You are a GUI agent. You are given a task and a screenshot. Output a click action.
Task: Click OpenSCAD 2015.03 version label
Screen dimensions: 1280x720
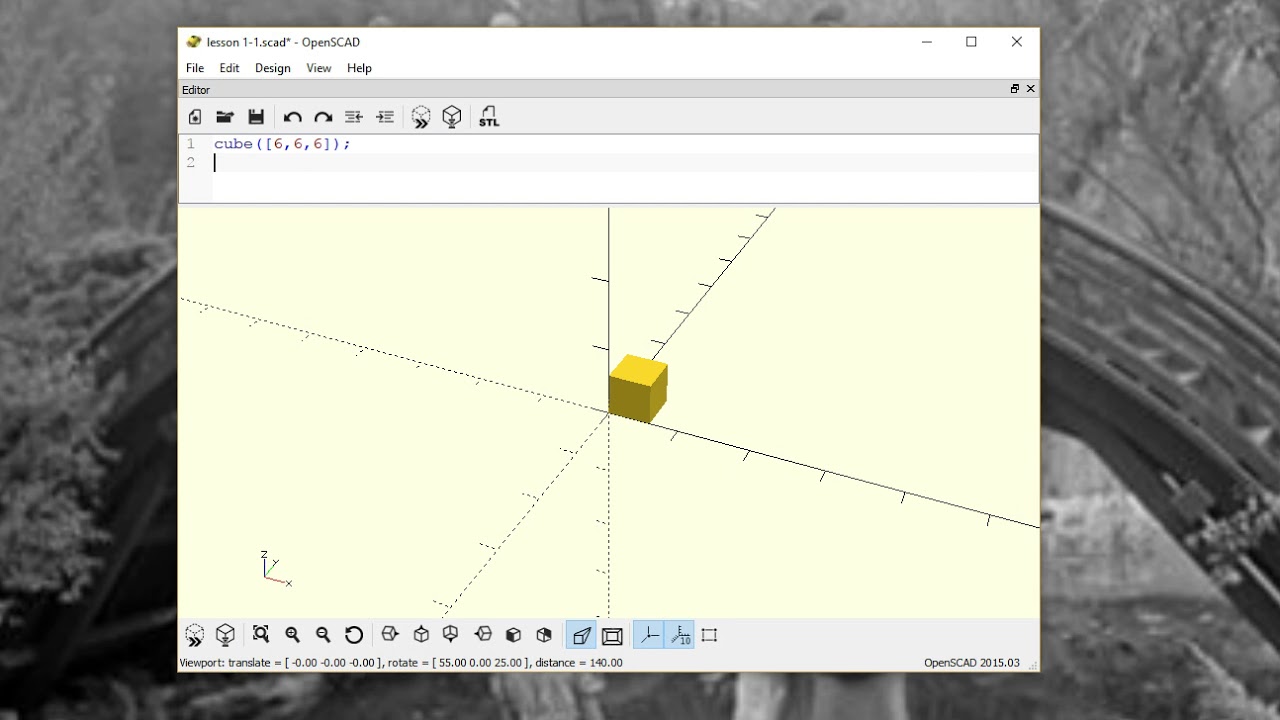[972, 663]
